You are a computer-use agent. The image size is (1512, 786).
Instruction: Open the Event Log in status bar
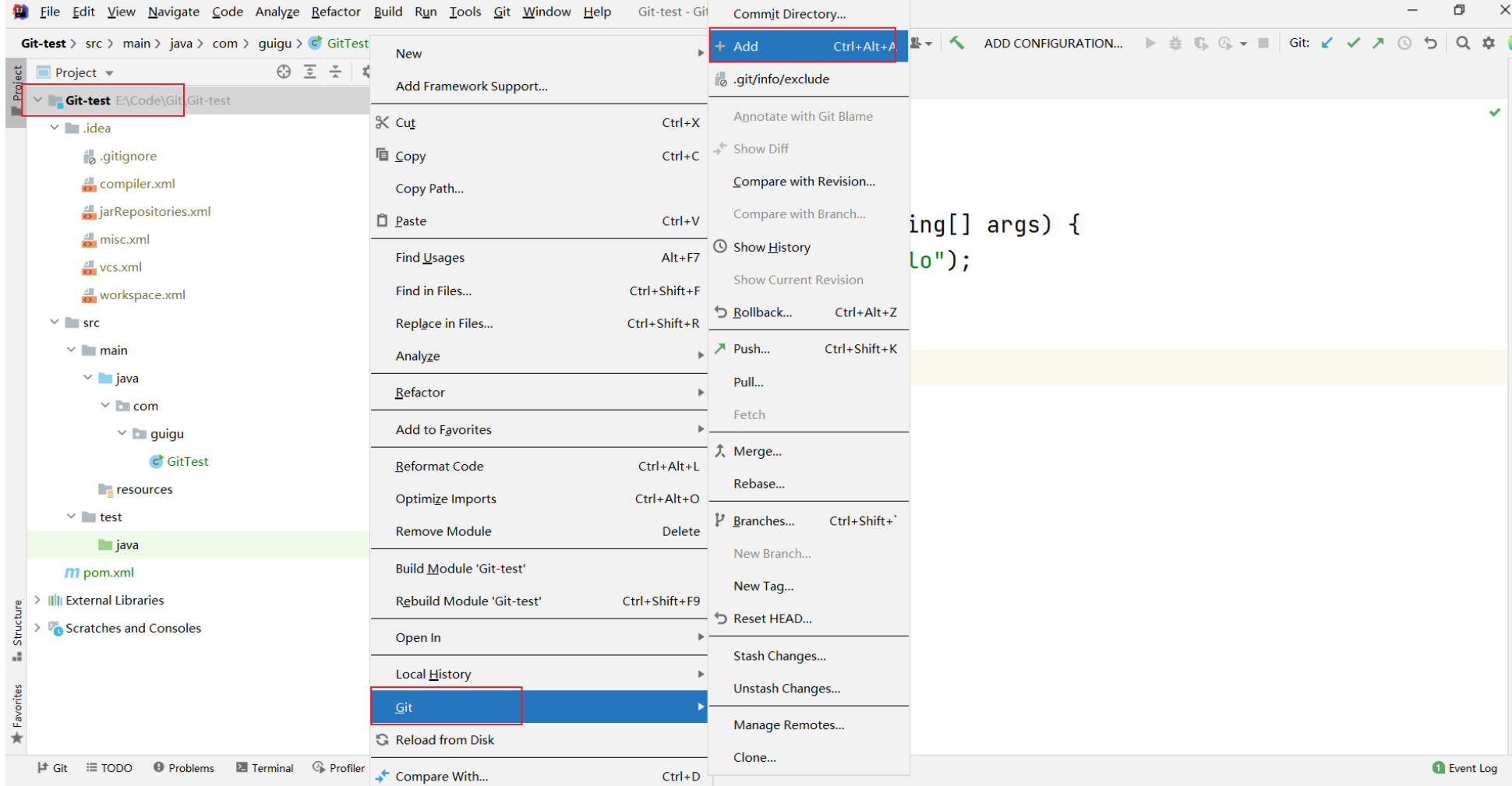[1465, 768]
